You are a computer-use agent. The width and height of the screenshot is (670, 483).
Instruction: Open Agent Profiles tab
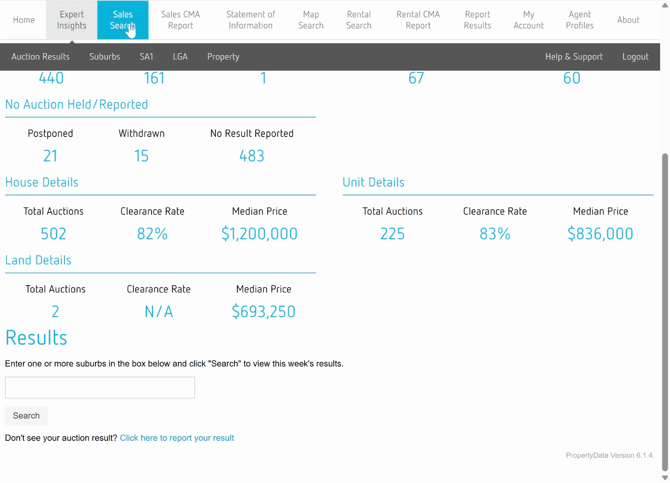coord(579,20)
